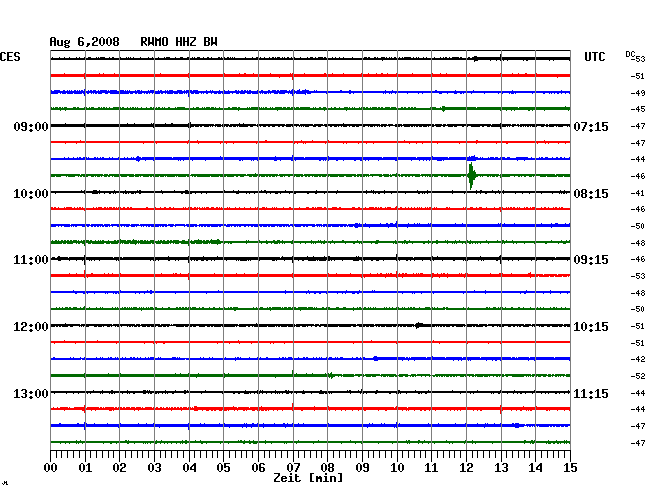The width and height of the screenshot is (650, 494).
Task: Click minute tick label 08
Action: pyautogui.click(x=327, y=467)
